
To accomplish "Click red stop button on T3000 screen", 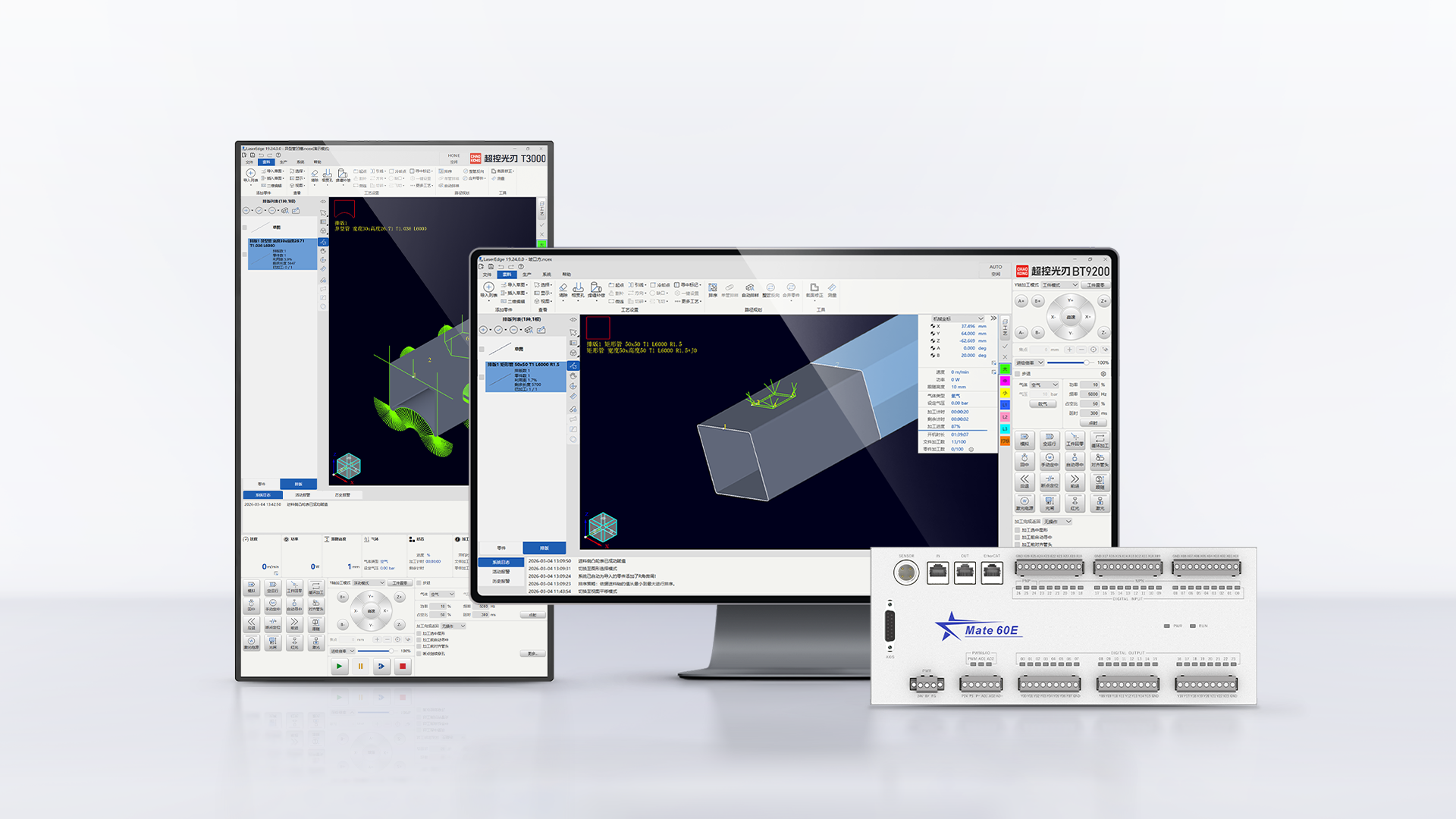I will (x=403, y=667).
